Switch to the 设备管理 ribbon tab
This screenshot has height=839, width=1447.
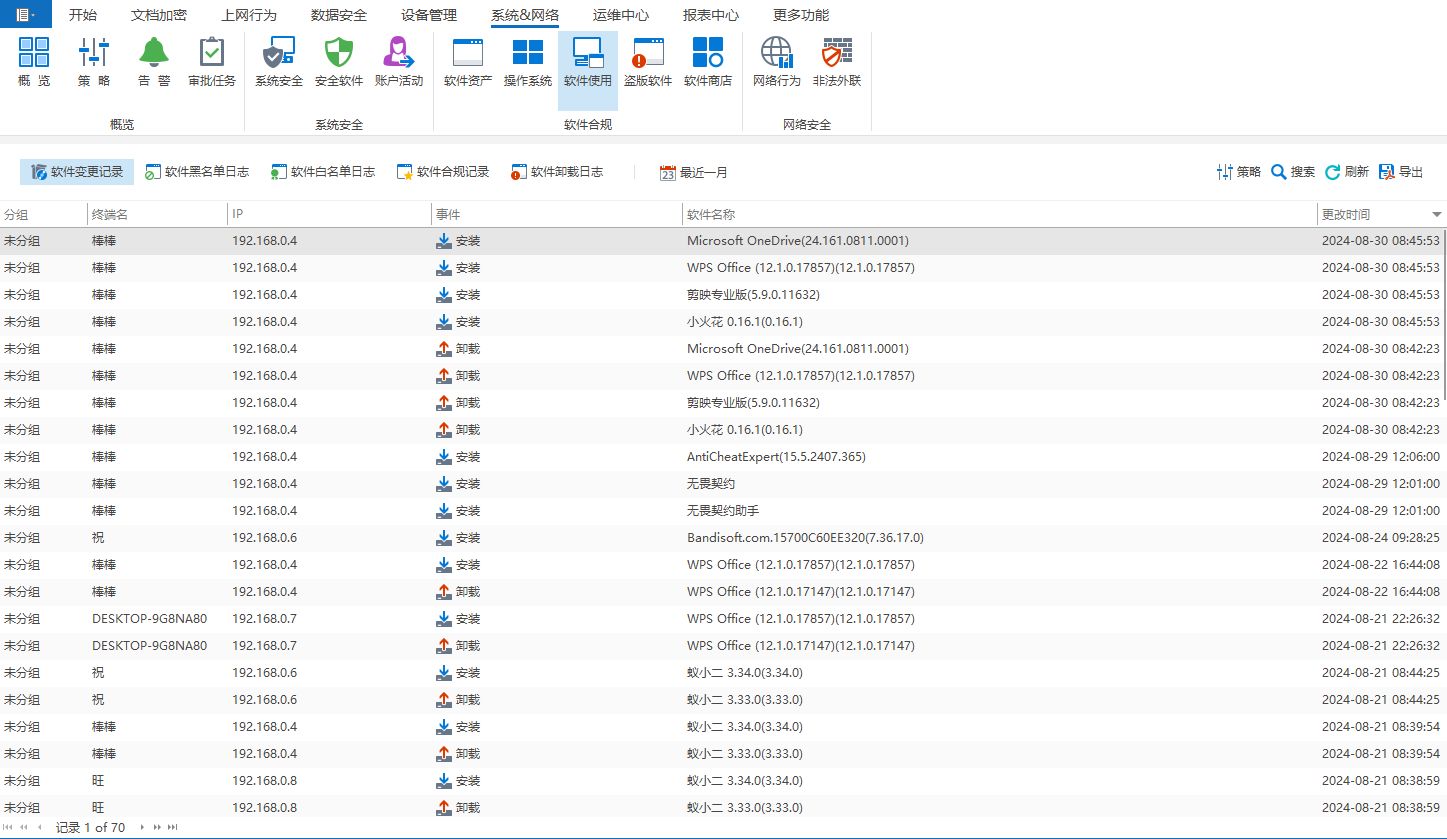click(x=429, y=15)
